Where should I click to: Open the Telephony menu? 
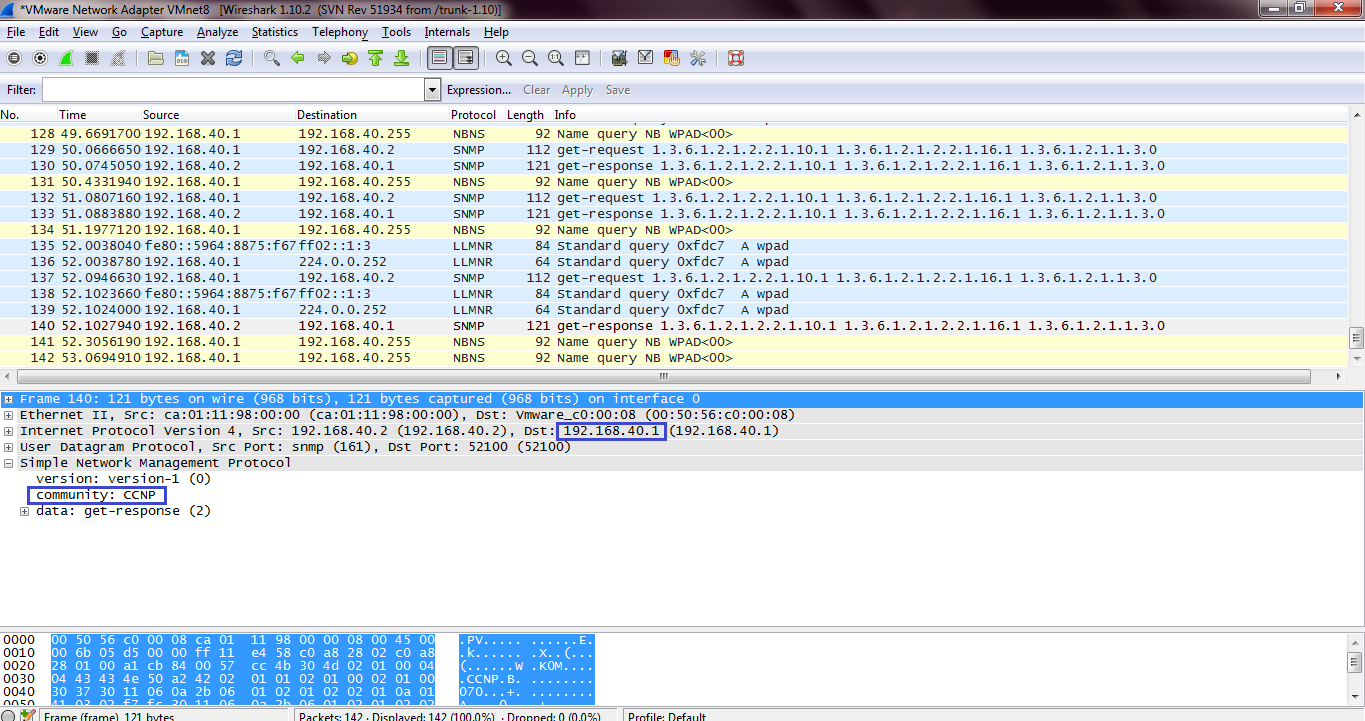pos(340,32)
